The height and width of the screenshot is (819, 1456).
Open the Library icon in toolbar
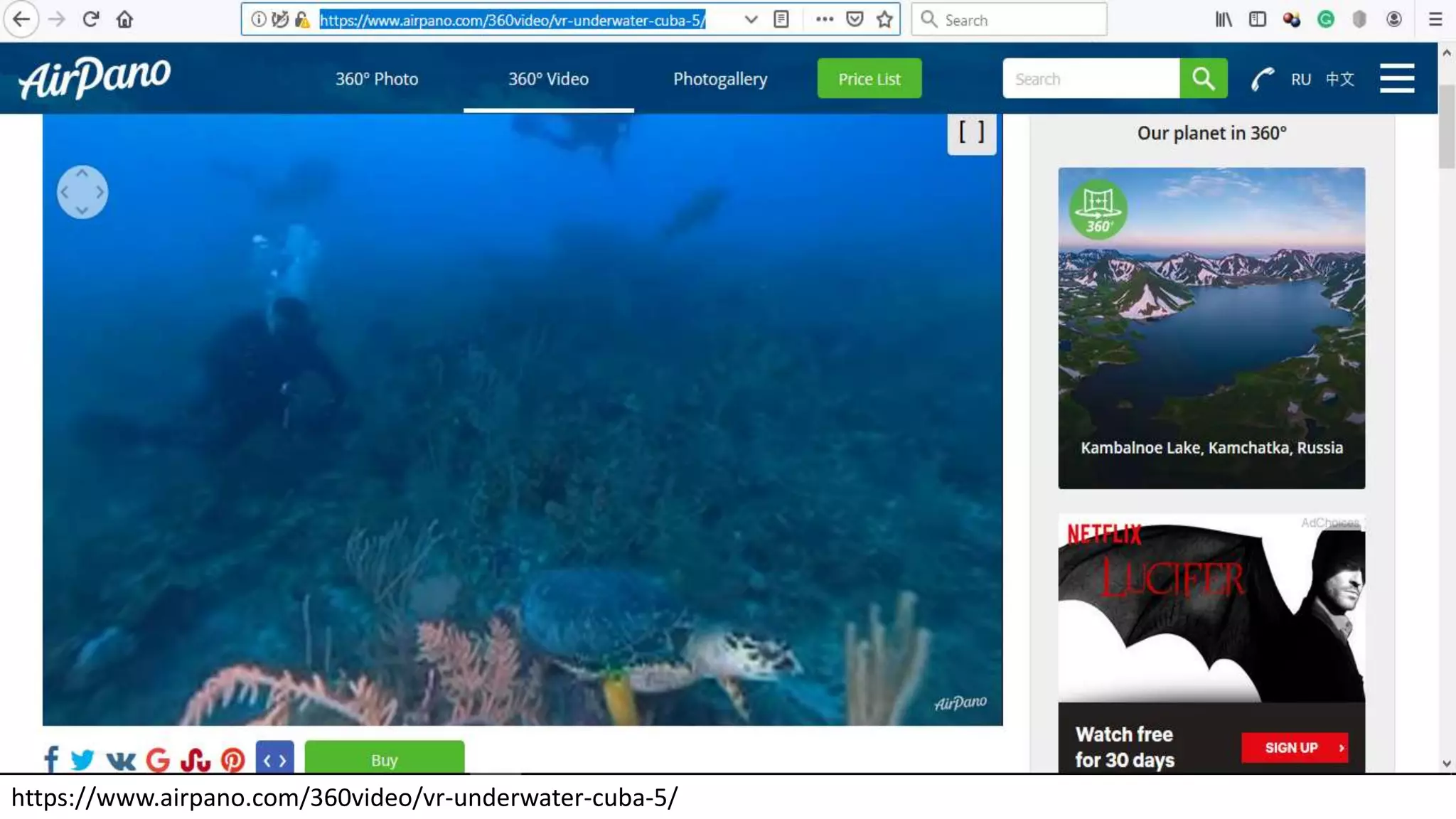[1223, 19]
